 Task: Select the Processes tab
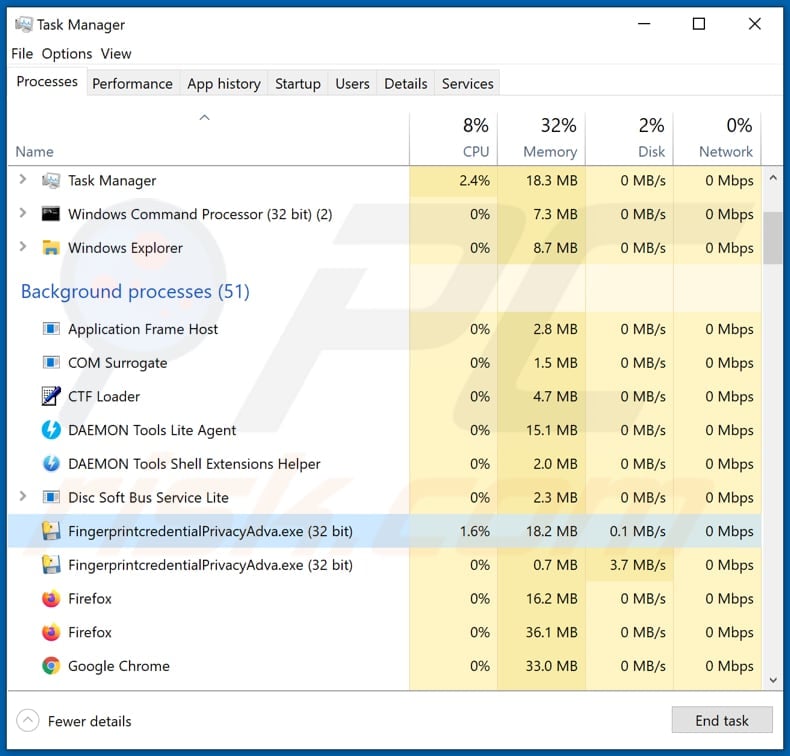click(x=47, y=82)
